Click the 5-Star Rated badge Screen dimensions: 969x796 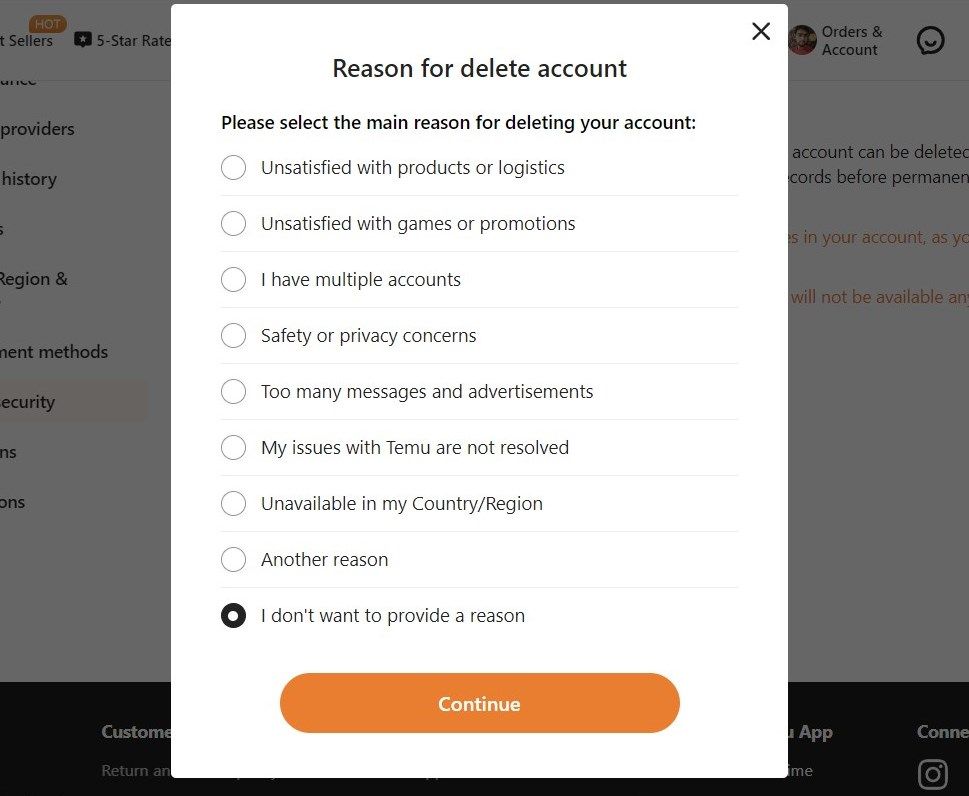pos(124,40)
